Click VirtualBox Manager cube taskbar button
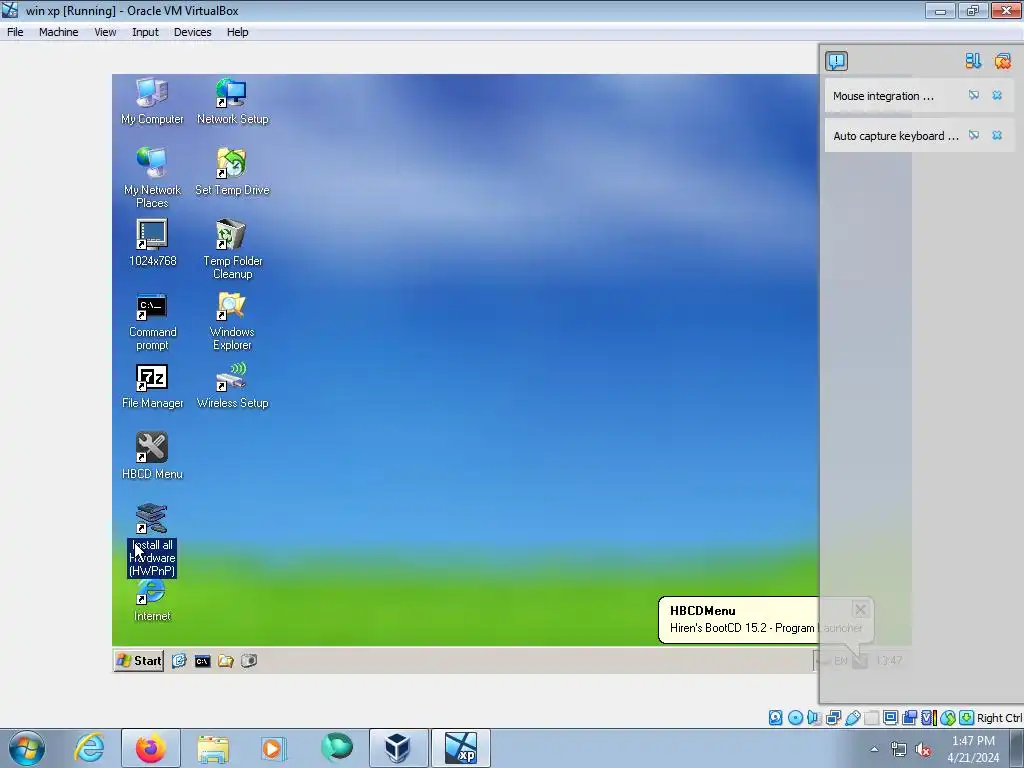 click(398, 748)
